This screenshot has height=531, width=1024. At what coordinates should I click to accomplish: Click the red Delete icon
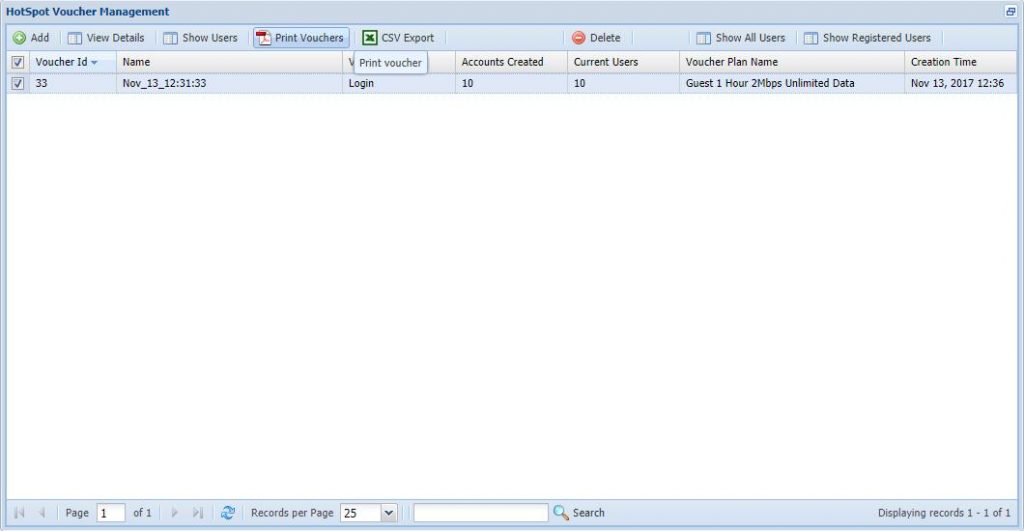point(579,38)
